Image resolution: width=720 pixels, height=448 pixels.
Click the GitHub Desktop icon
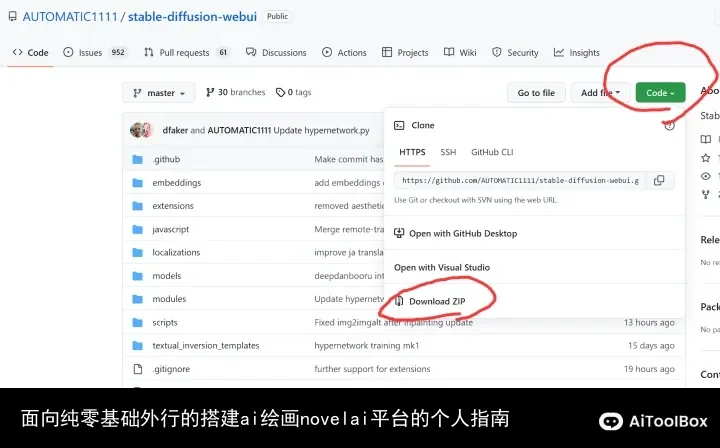[x=399, y=233]
